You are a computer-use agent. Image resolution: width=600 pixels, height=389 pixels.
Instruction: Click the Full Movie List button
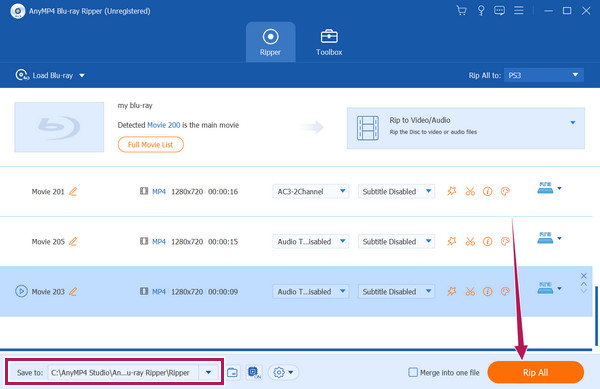point(150,145)
